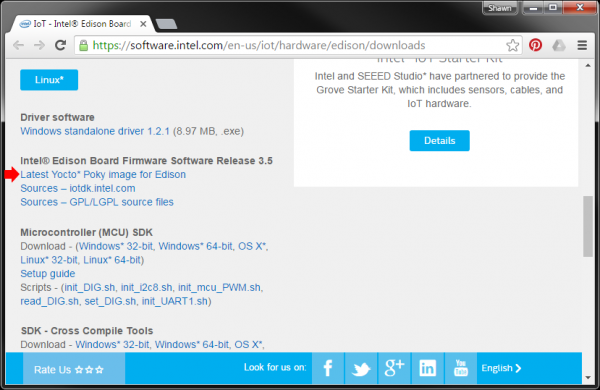Click the address bar URL field
Image resolution: width=600 pixels, height=390 pixels.
(x=291, y=46)
